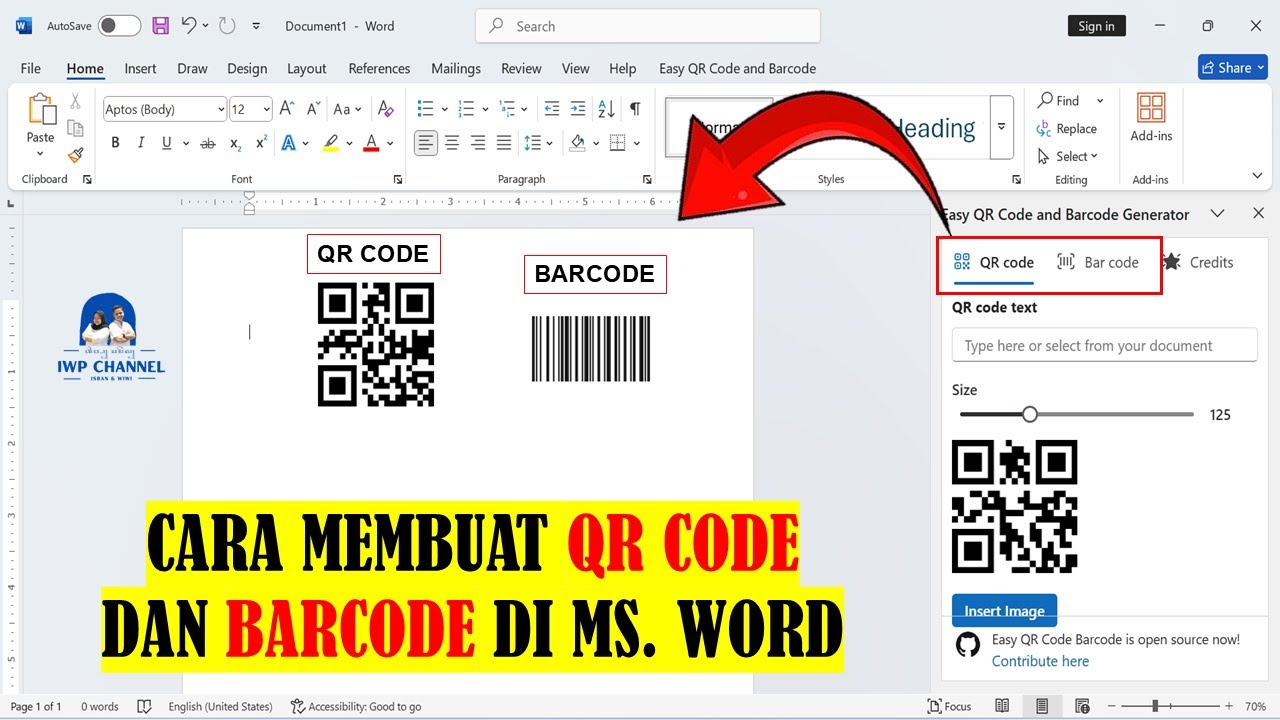Viewport: 1280px width, 720px height.
Task: Open the Select dropdown
Action: (x=1068, y=156)
